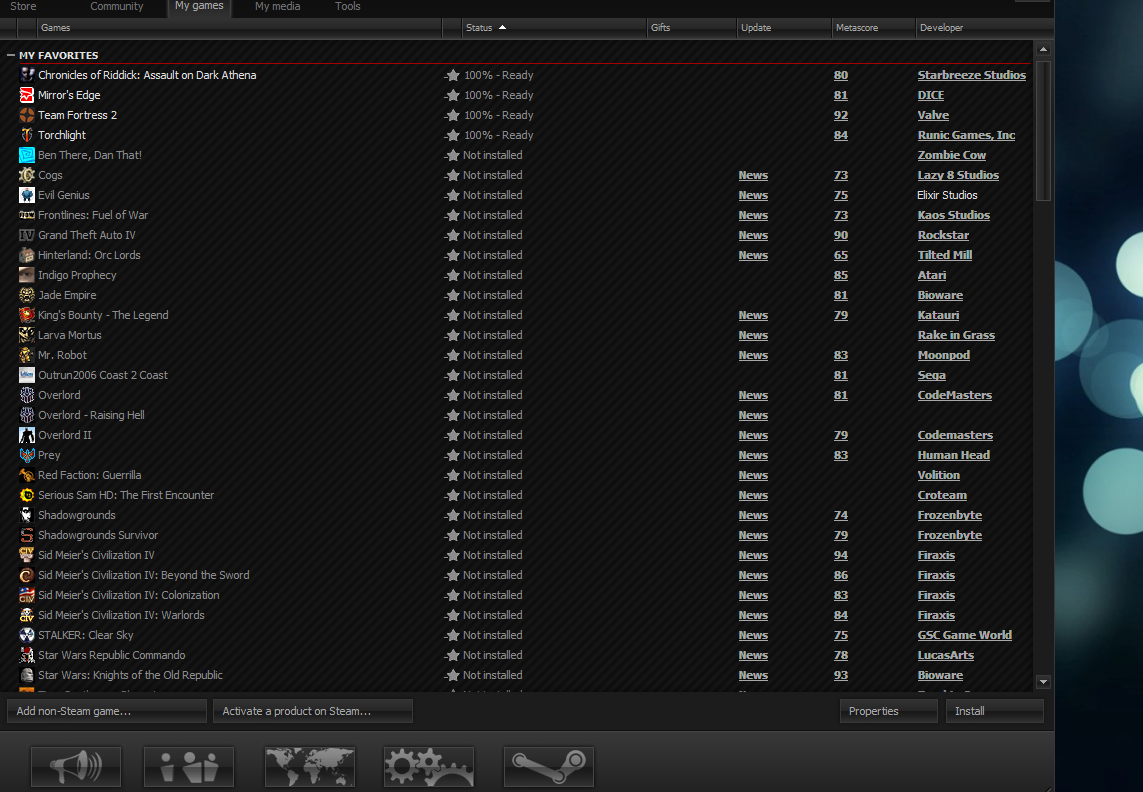Click Activate a product on Steam

coord(313,711)
